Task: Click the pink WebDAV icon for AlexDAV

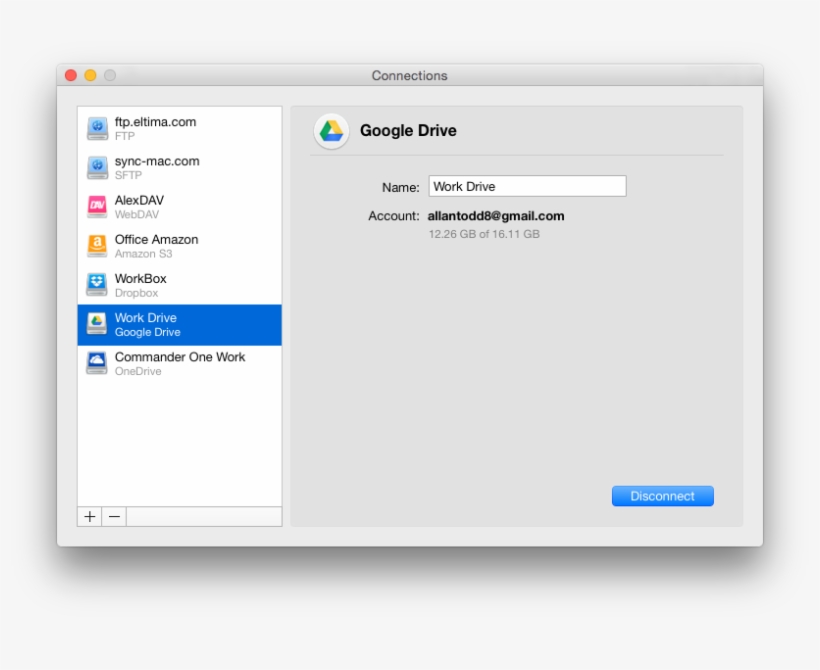Action: tap(96, 207)
